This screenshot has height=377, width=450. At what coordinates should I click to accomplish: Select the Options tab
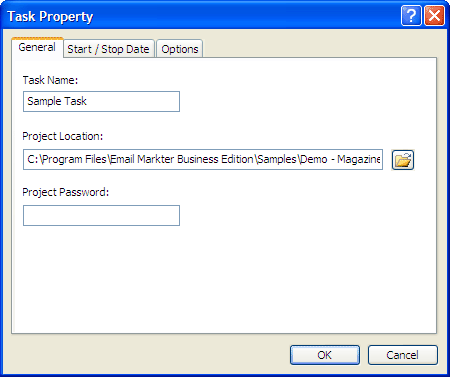tap(180, 49)
